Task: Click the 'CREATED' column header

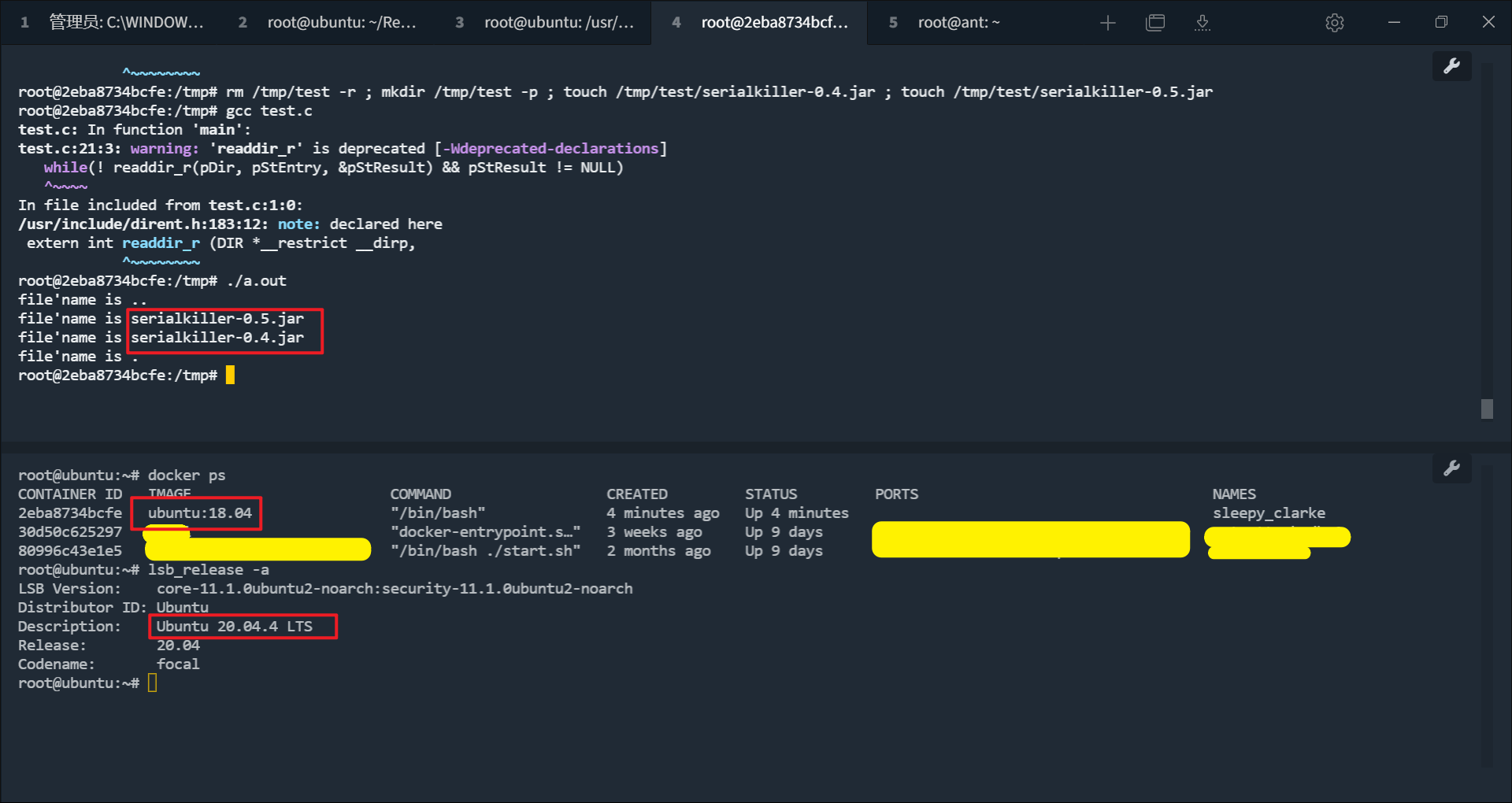Action: click(x=637, y=494)
